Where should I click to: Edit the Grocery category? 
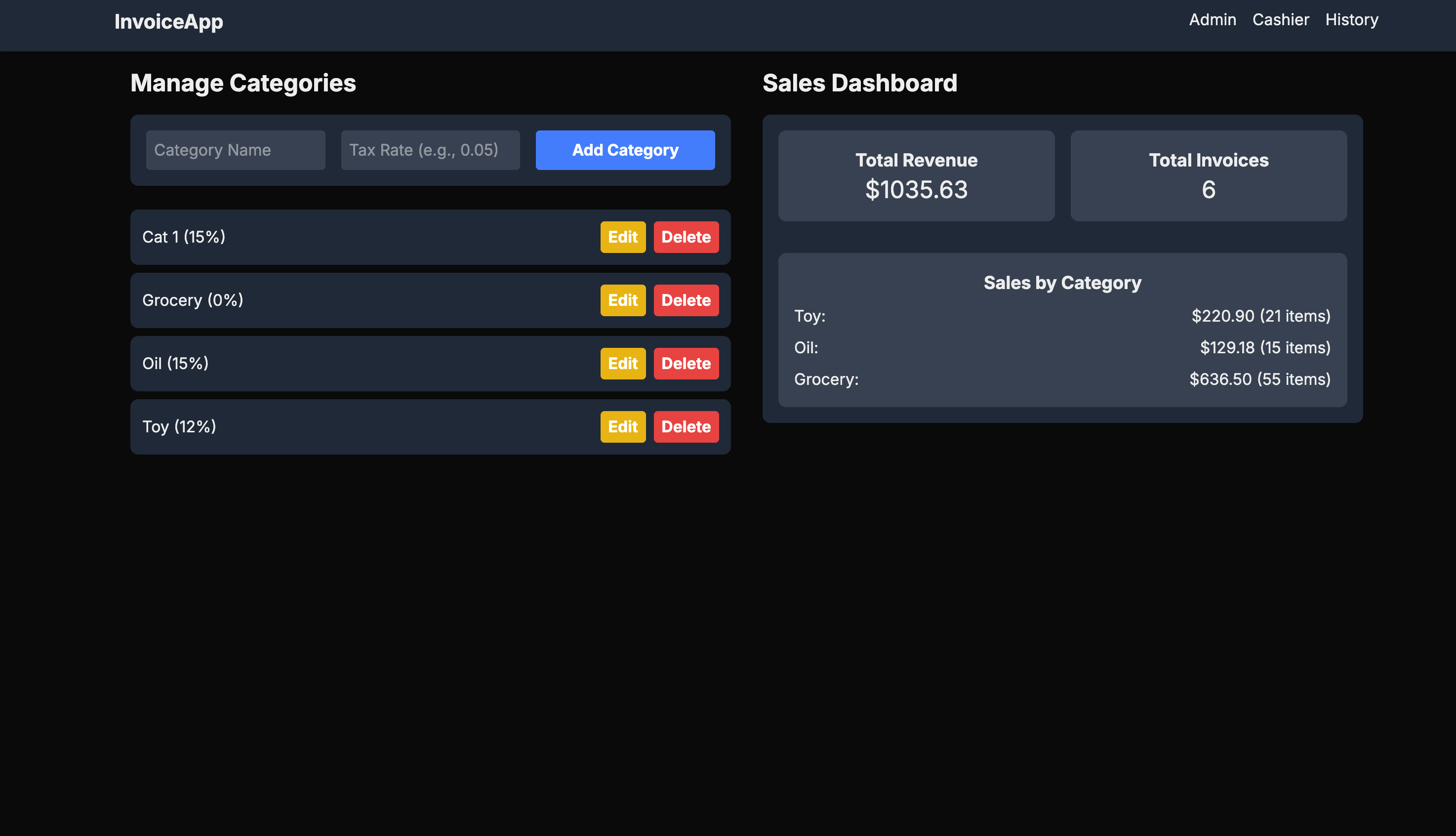tap(623, 300)
